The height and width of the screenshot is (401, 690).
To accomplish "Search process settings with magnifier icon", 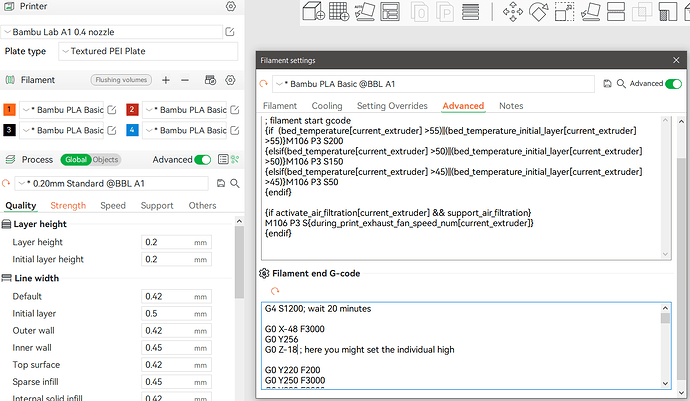I will pos(235,184).
